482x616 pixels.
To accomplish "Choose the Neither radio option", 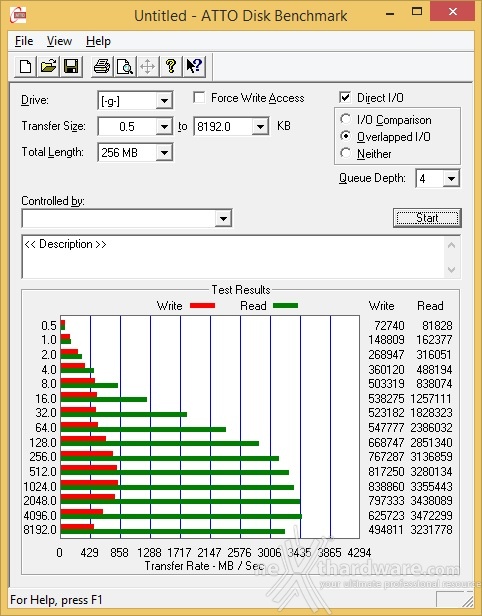I will (x=346, y=153).
